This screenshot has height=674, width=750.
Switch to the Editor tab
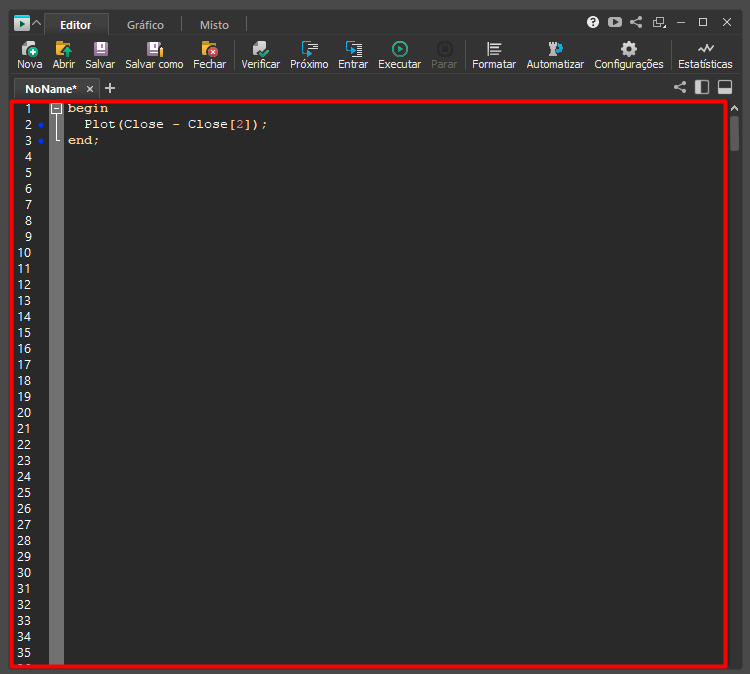(x=76, y=25)
